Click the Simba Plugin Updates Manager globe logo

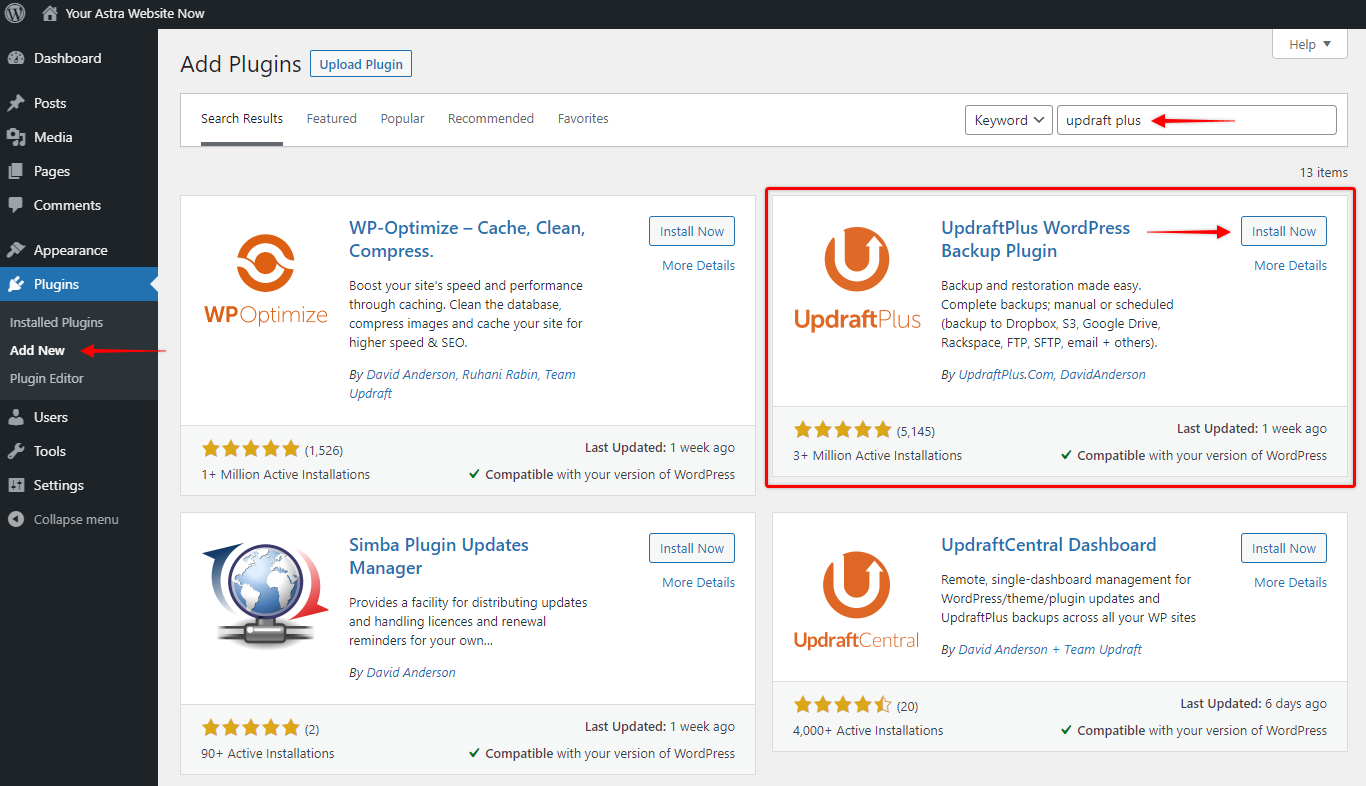point(265,596)
